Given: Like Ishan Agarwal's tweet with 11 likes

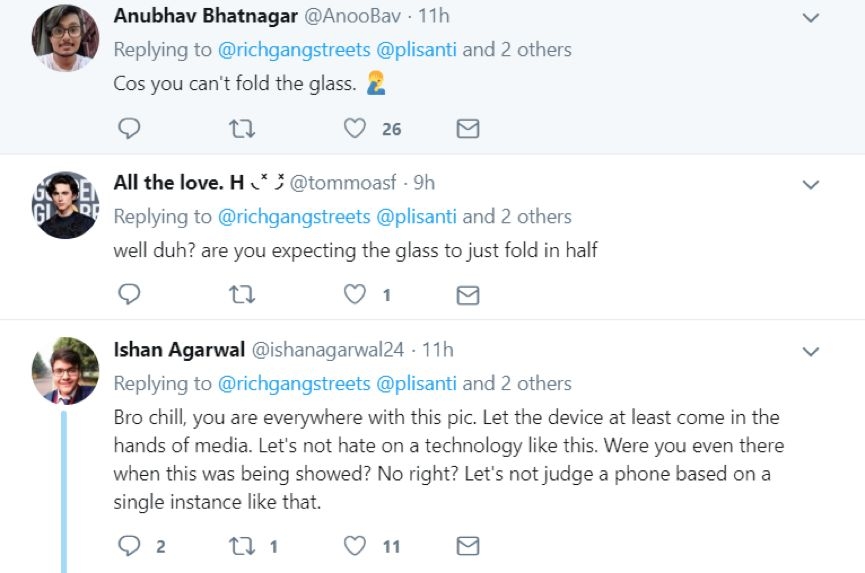Looking at the screenshot, I should click(x=355, y=546).
